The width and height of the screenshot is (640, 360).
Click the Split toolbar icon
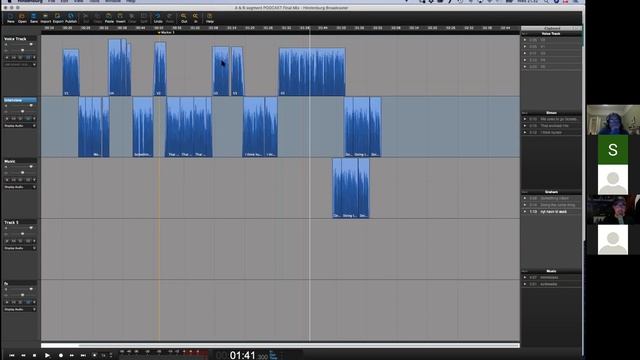tap(144, 18)
